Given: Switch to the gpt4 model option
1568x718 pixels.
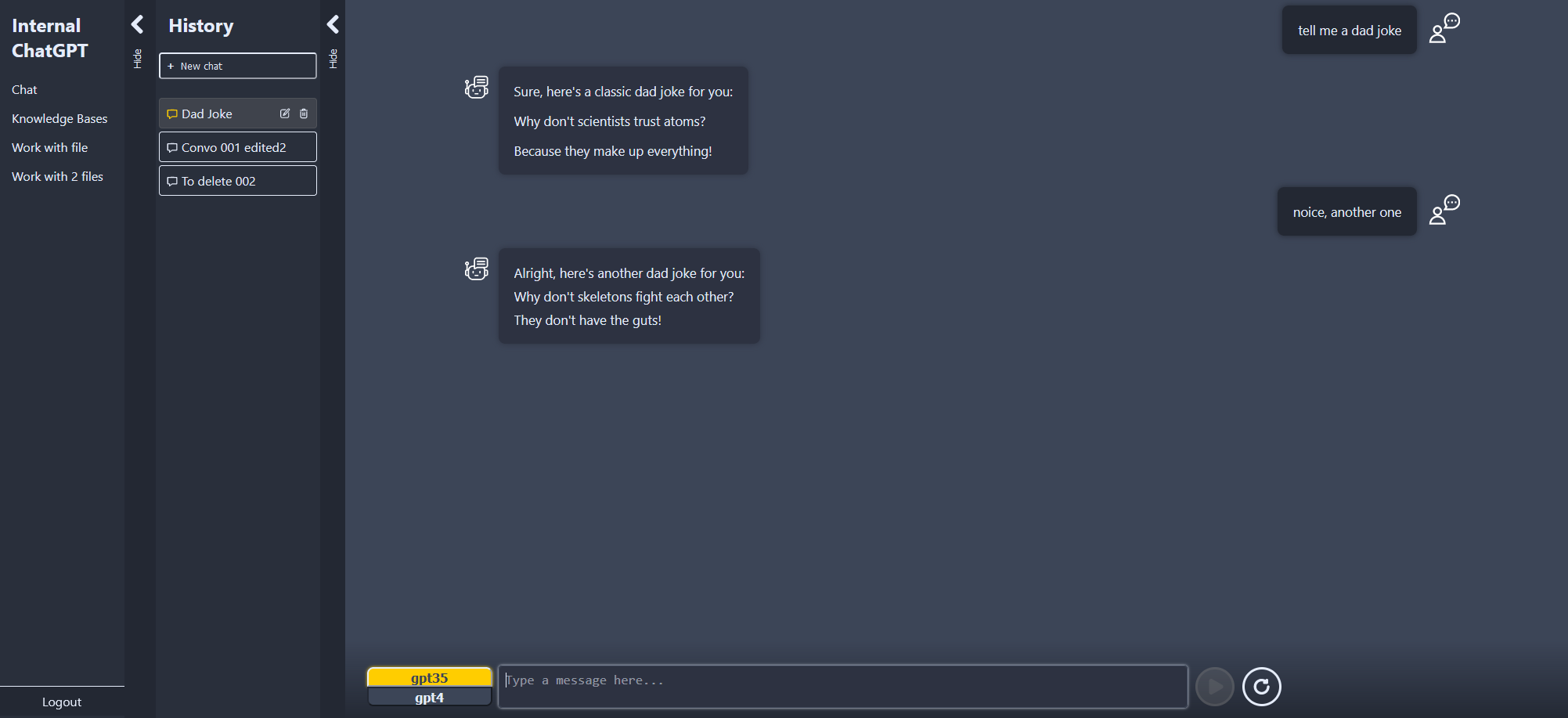Looking at the screenshot, I should [429, 697].
